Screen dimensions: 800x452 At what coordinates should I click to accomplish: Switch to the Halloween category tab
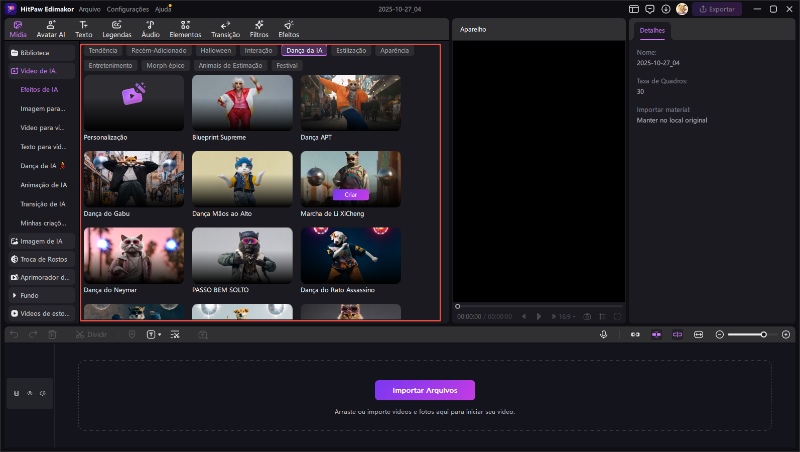215,50
